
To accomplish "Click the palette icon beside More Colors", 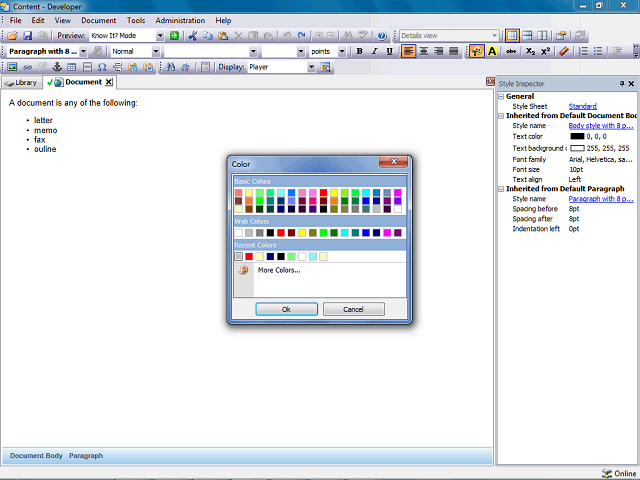I will click(x=244, y=270).
